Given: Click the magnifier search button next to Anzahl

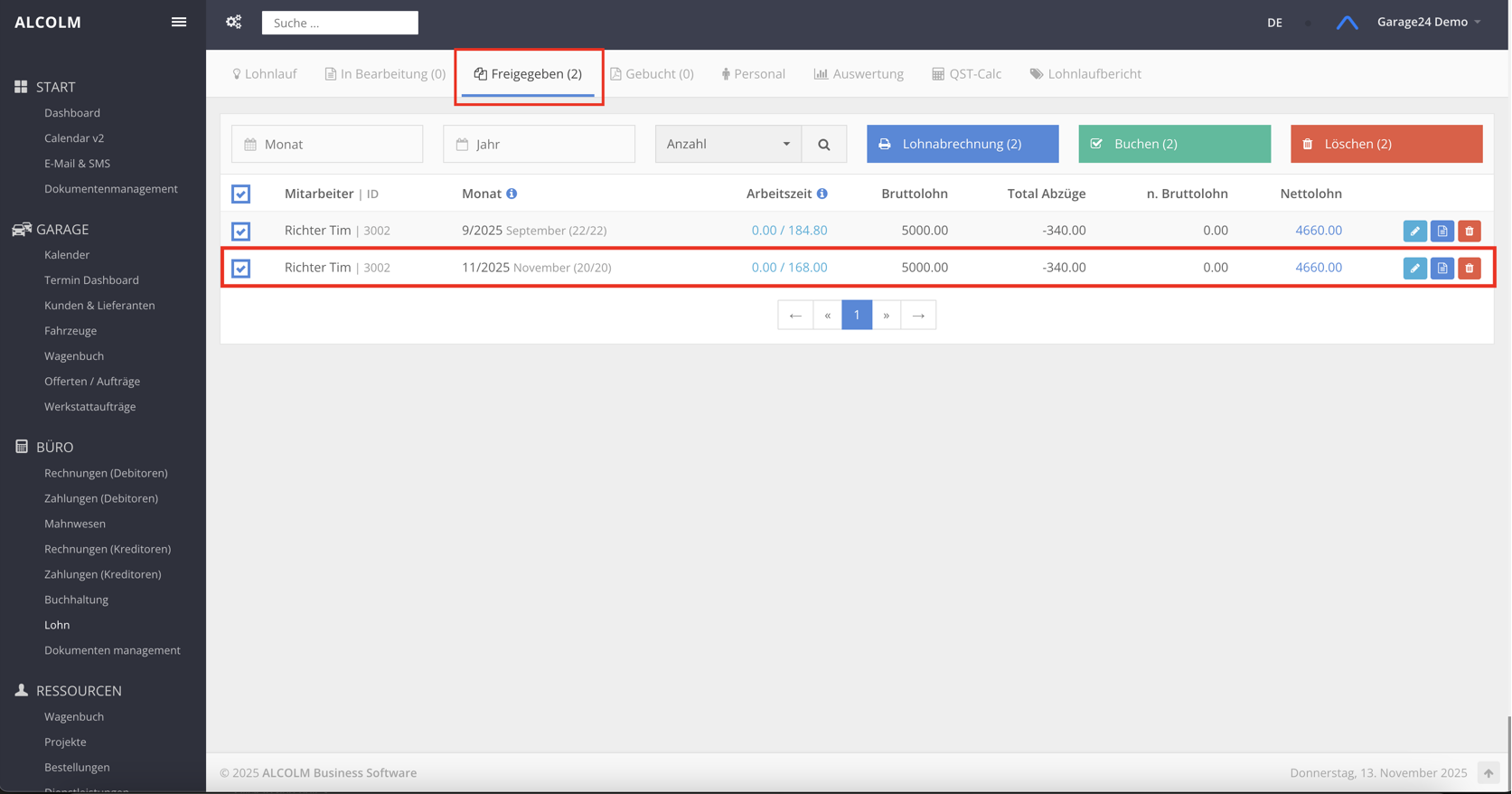Looking at the screenshot, I should (823, 144).
